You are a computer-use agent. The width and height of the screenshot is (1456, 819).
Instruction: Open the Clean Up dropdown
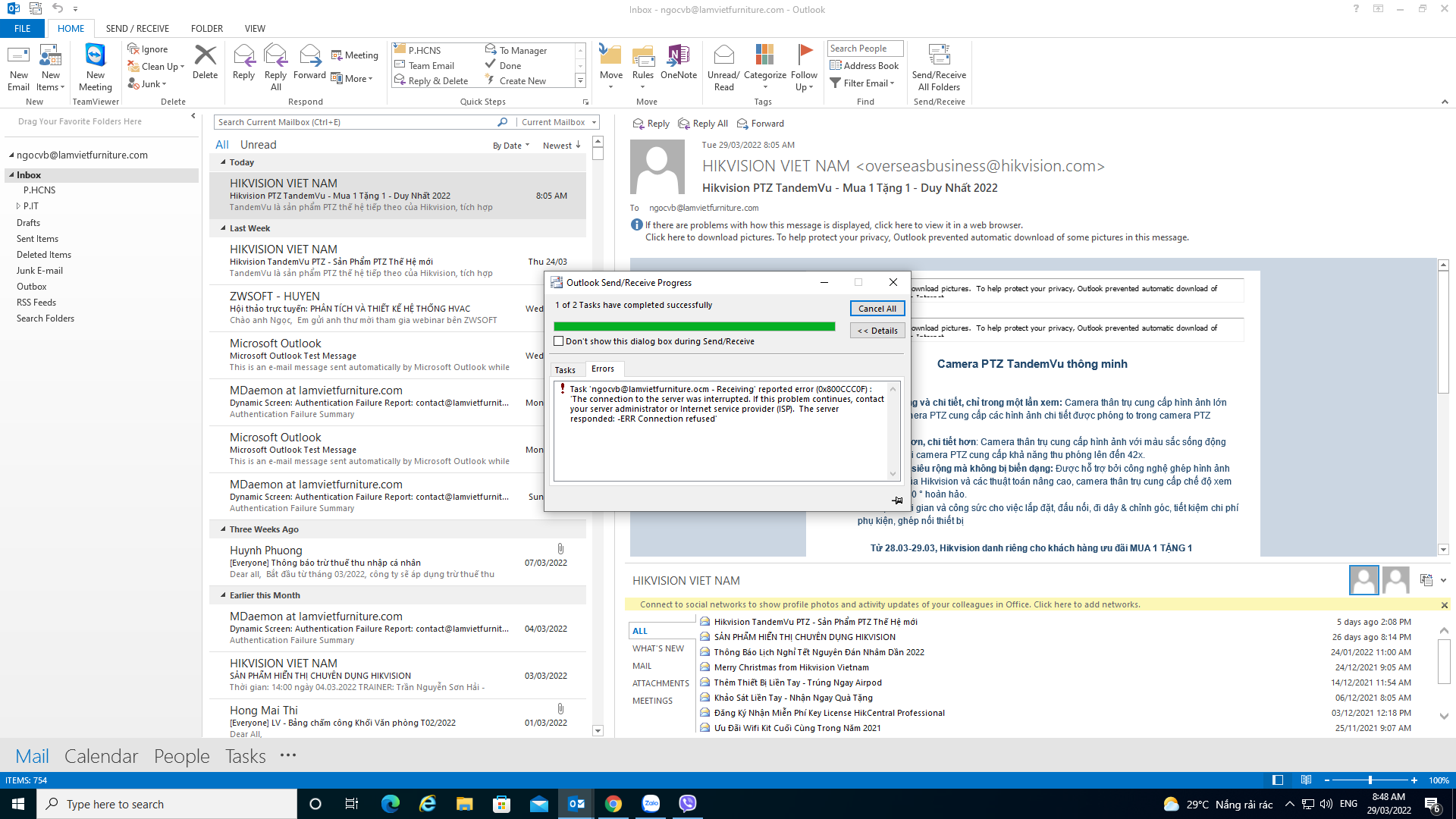tap(156, 67)
